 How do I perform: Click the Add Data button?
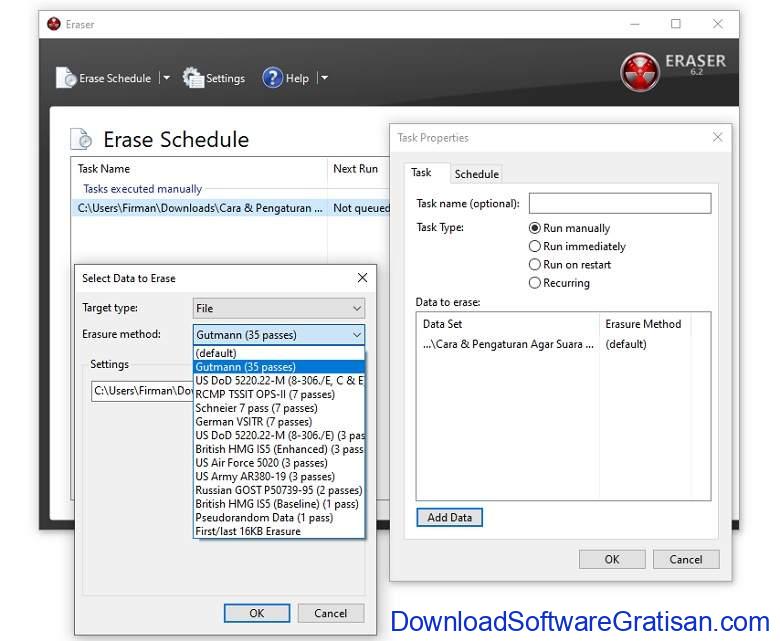449,517
